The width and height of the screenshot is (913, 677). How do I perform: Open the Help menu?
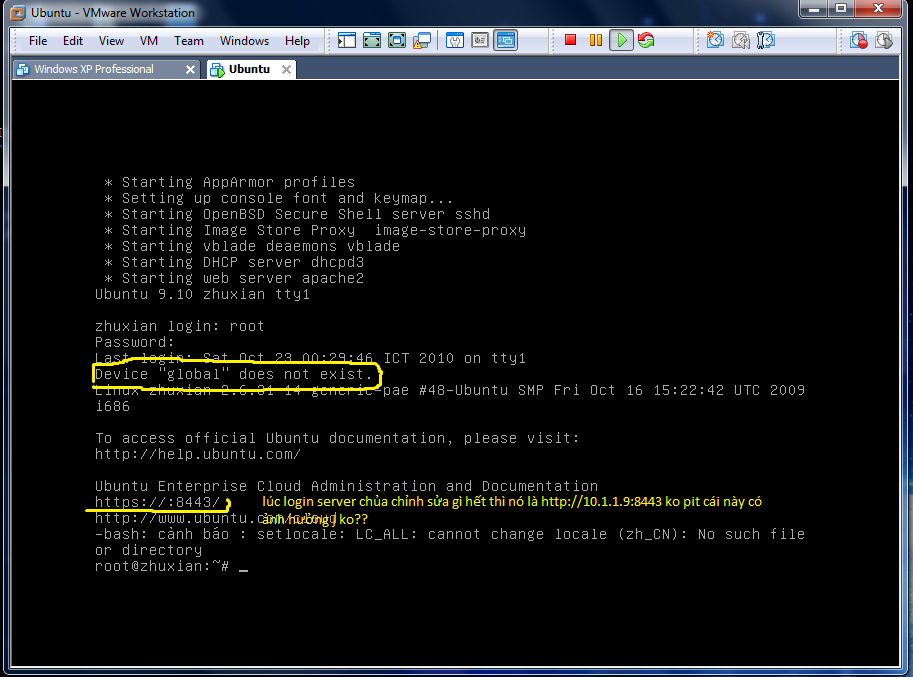coord(297,41)
